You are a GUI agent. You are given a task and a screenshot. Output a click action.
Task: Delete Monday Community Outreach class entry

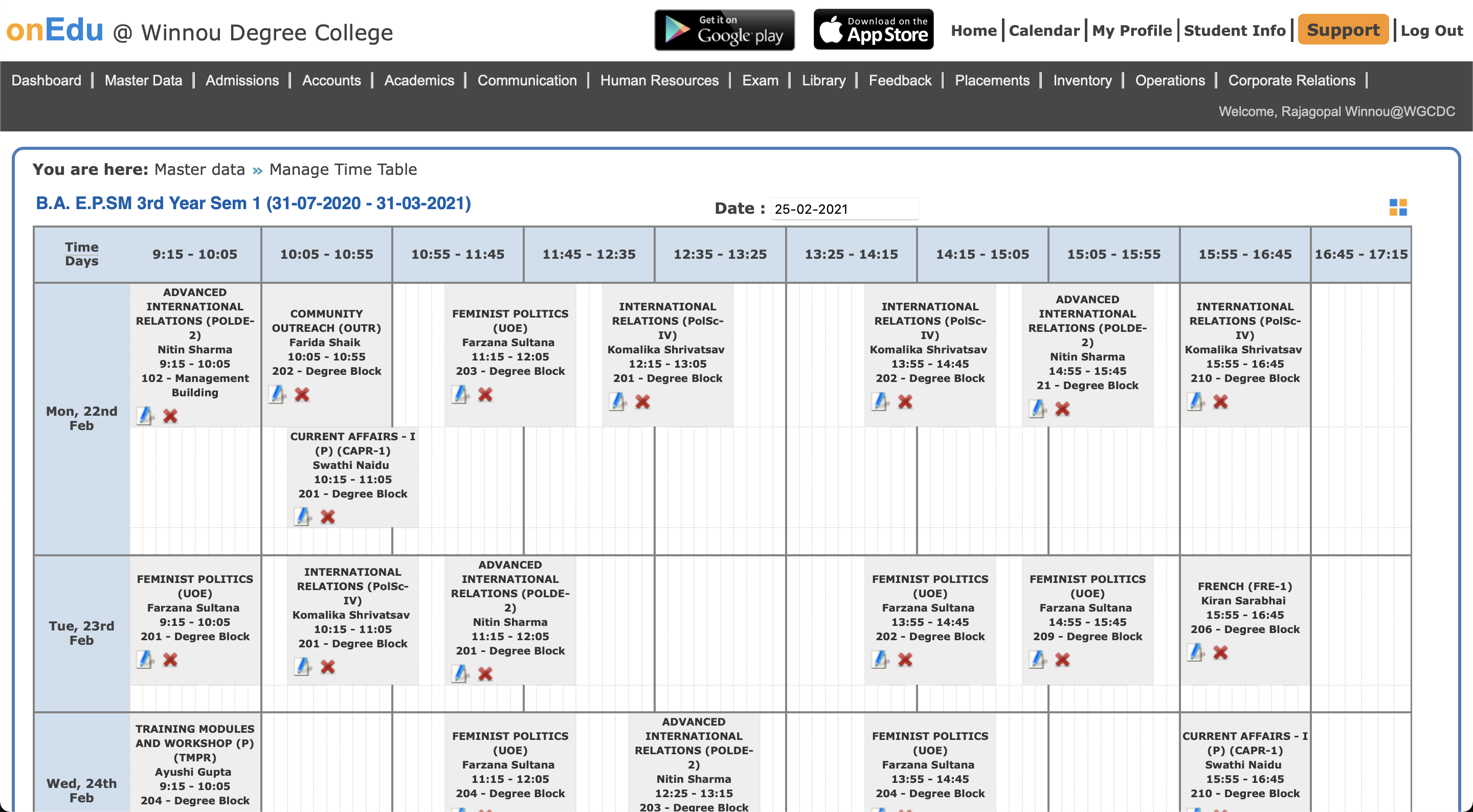302,395
